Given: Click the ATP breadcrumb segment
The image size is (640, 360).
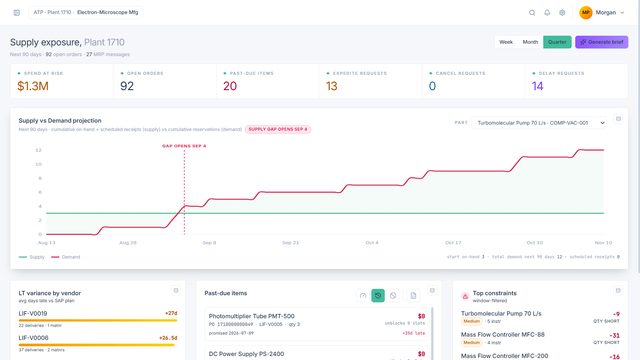Looking at the screenshot, I should tap(38, 13).
